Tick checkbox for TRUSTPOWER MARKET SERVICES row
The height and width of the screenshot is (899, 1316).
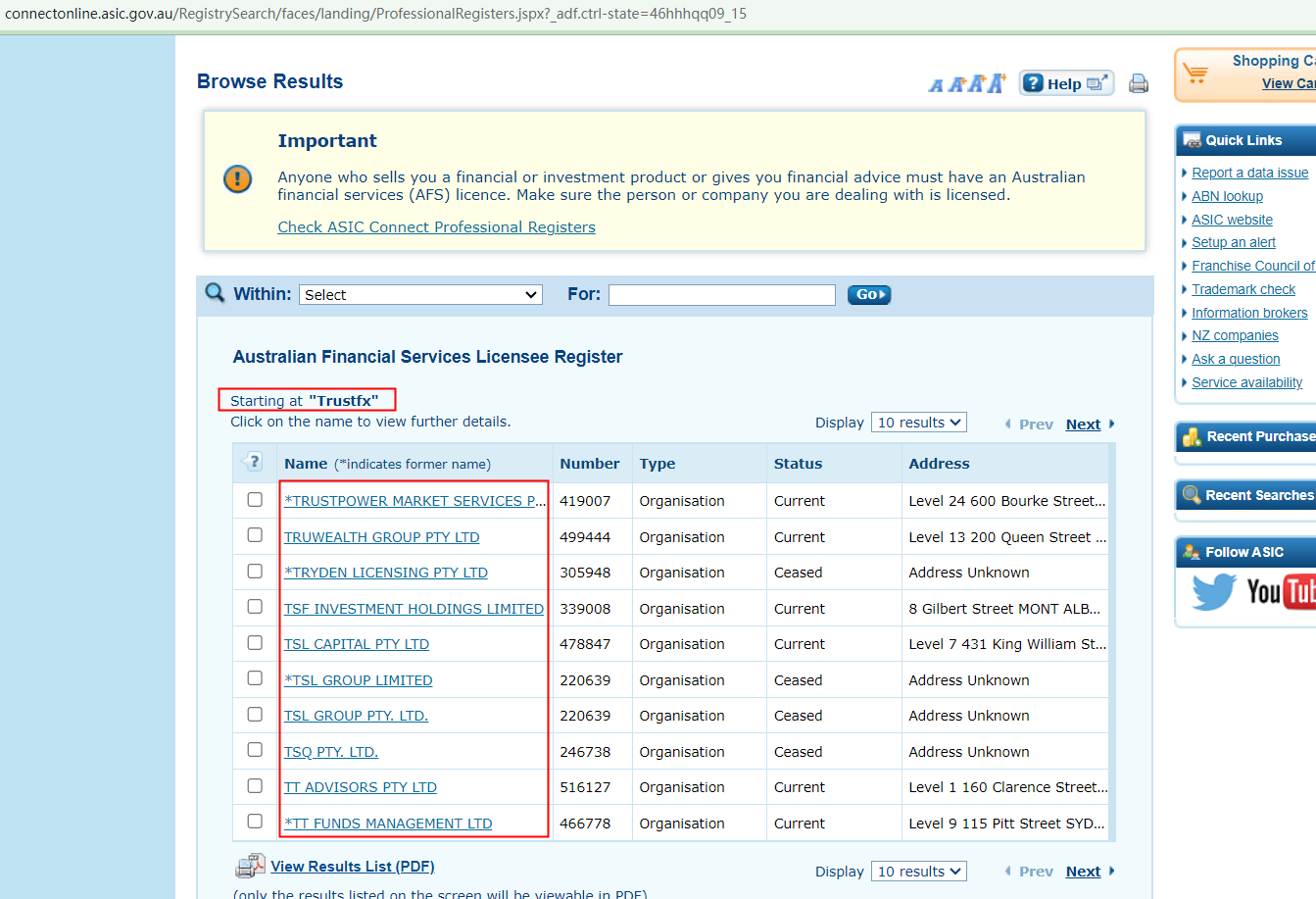(255, 500)
